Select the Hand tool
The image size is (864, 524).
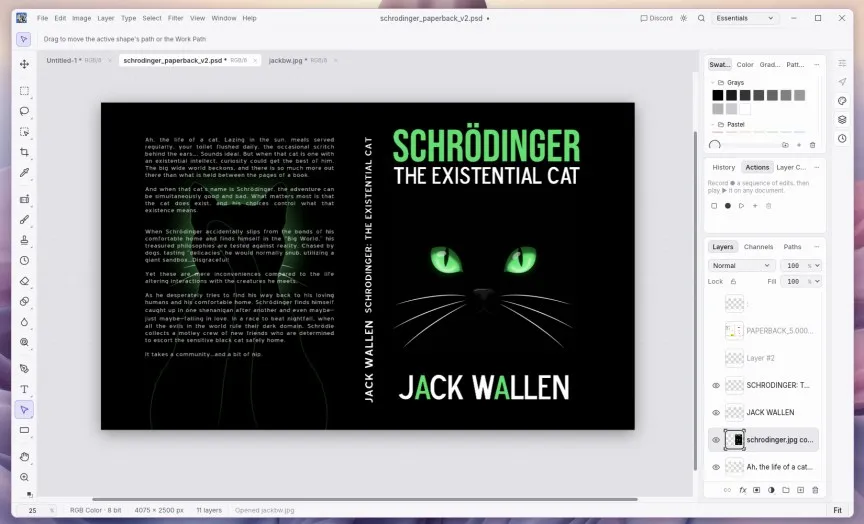pos(24,457)
